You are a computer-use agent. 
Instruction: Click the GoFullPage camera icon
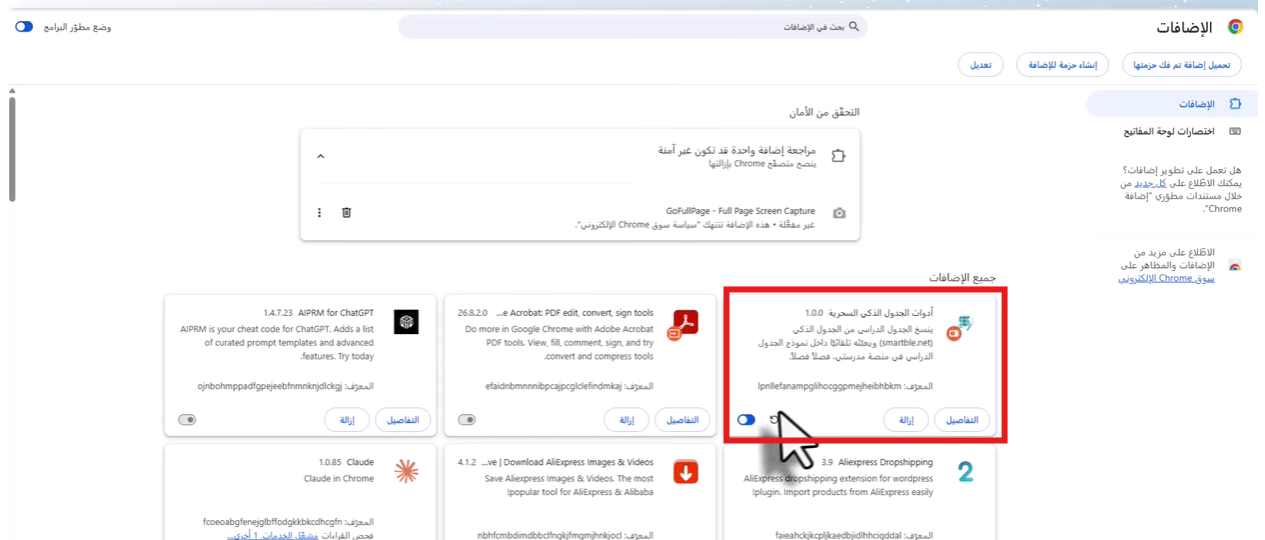pos(839,213)
